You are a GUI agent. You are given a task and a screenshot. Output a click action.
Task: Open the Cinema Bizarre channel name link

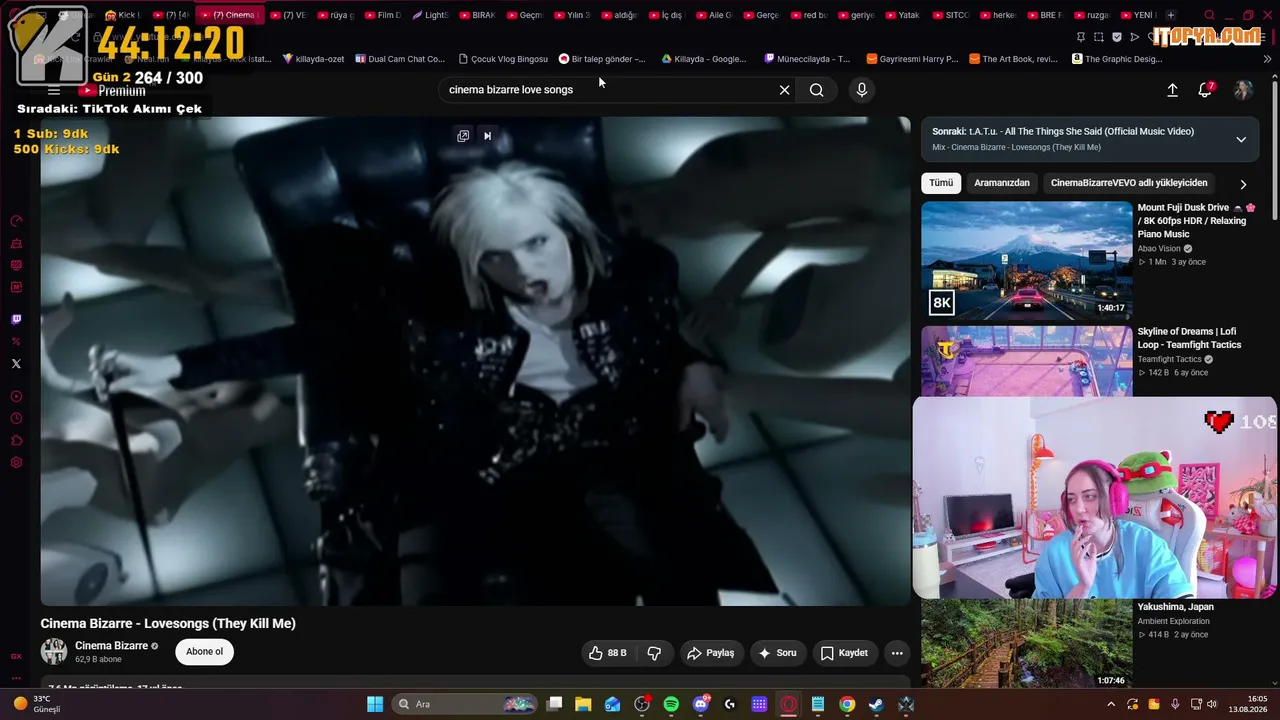pyautogui.click(x=111, y=646)
